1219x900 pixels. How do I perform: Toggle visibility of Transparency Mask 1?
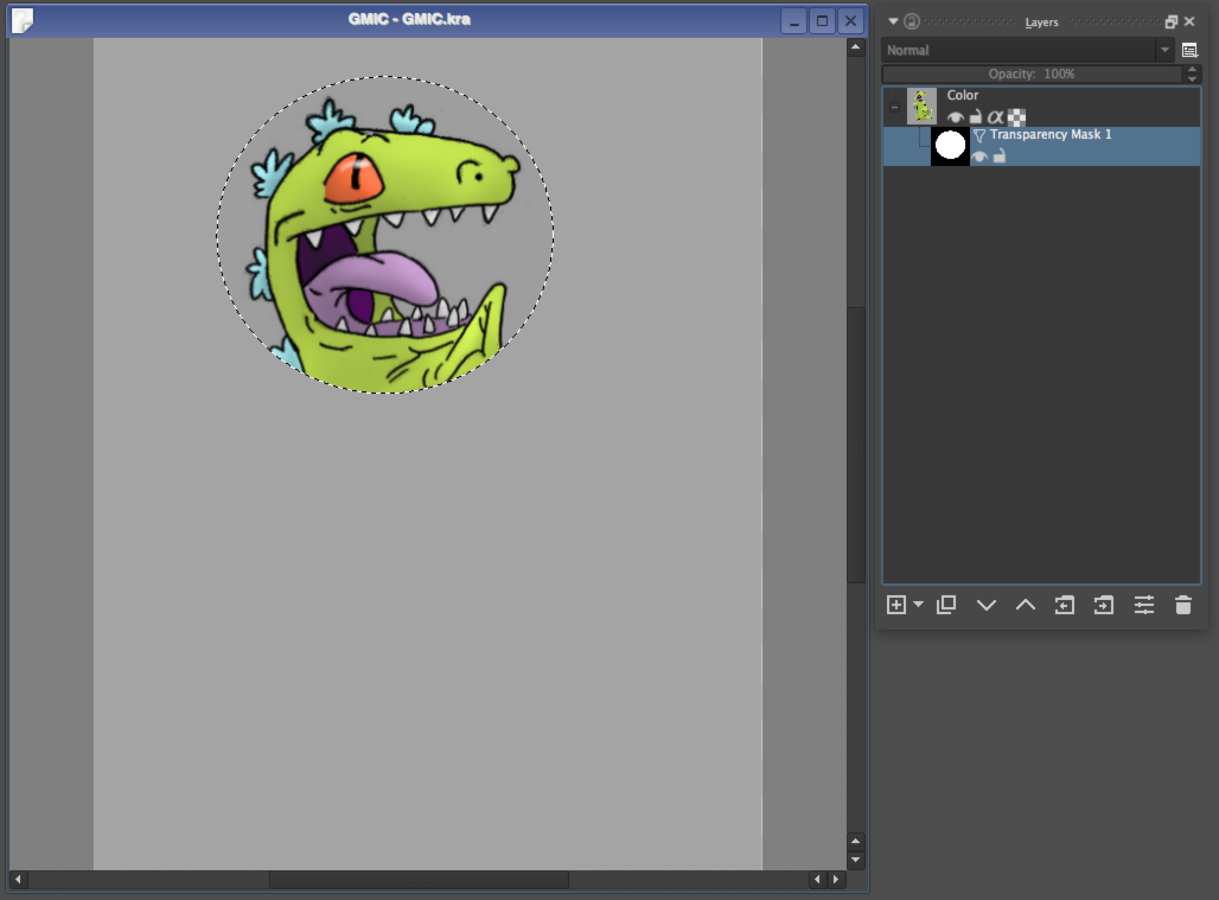pos(980,156)
